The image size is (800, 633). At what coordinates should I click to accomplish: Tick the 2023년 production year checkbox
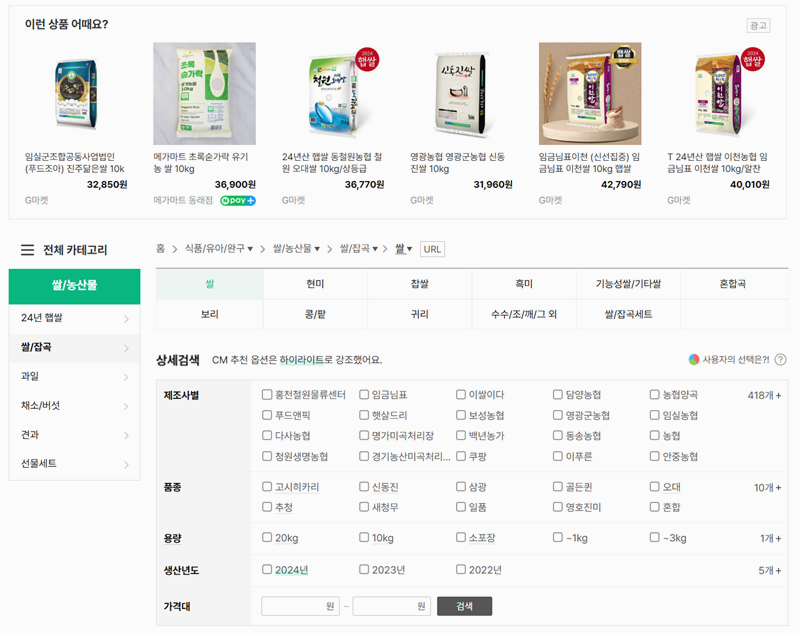[364, 569]
